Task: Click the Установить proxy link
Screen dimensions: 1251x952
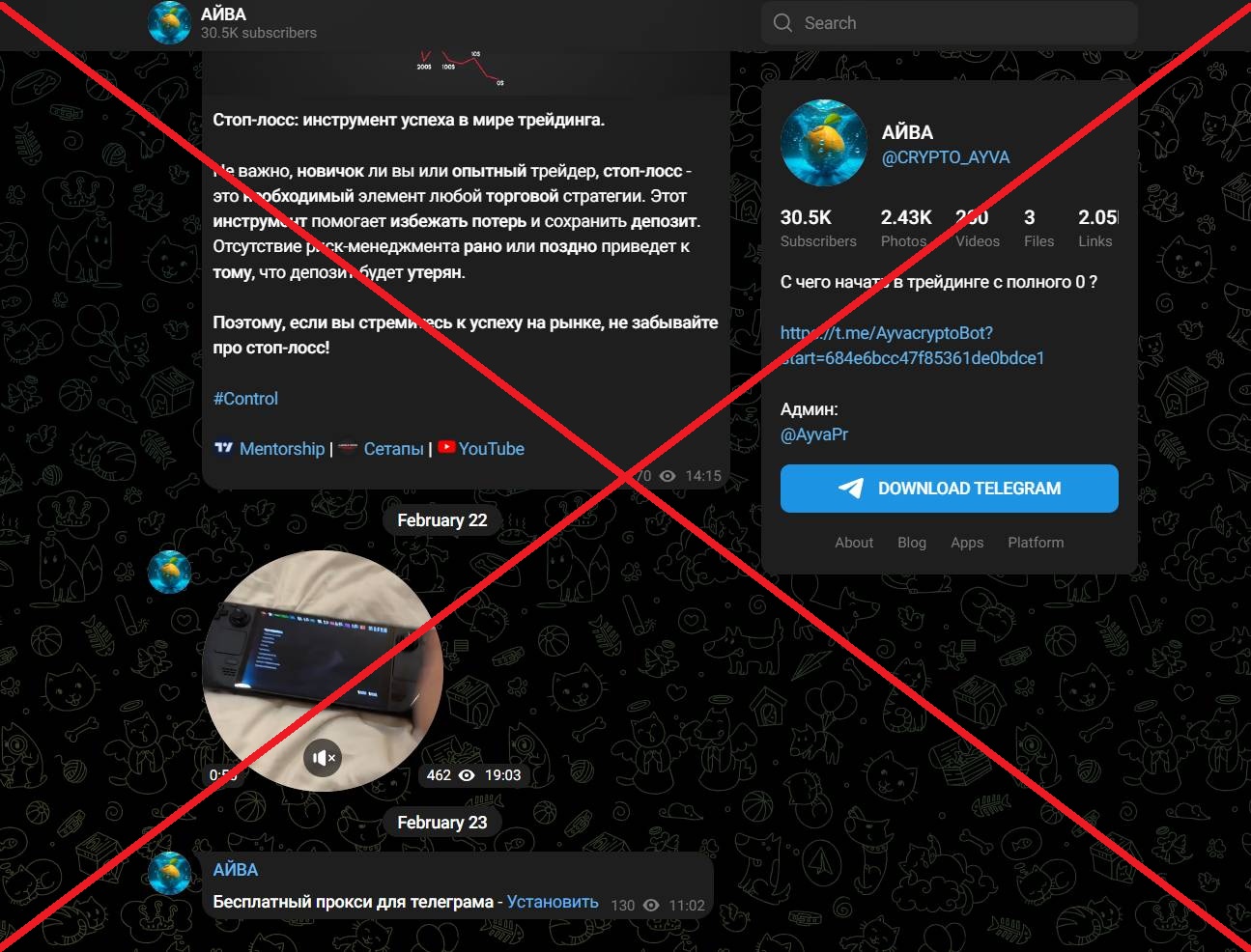Action: point(553,902)
